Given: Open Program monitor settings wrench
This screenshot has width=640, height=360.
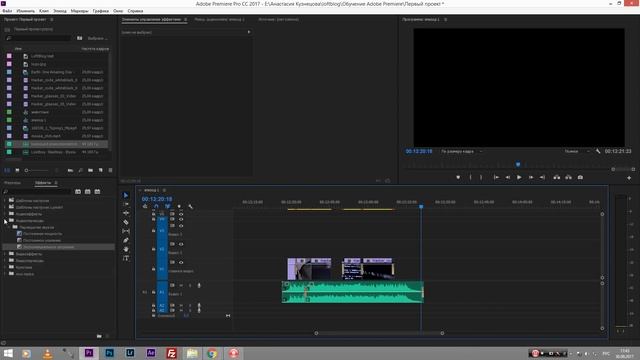Looking at the screenshot, I should (x=598, y=151).
